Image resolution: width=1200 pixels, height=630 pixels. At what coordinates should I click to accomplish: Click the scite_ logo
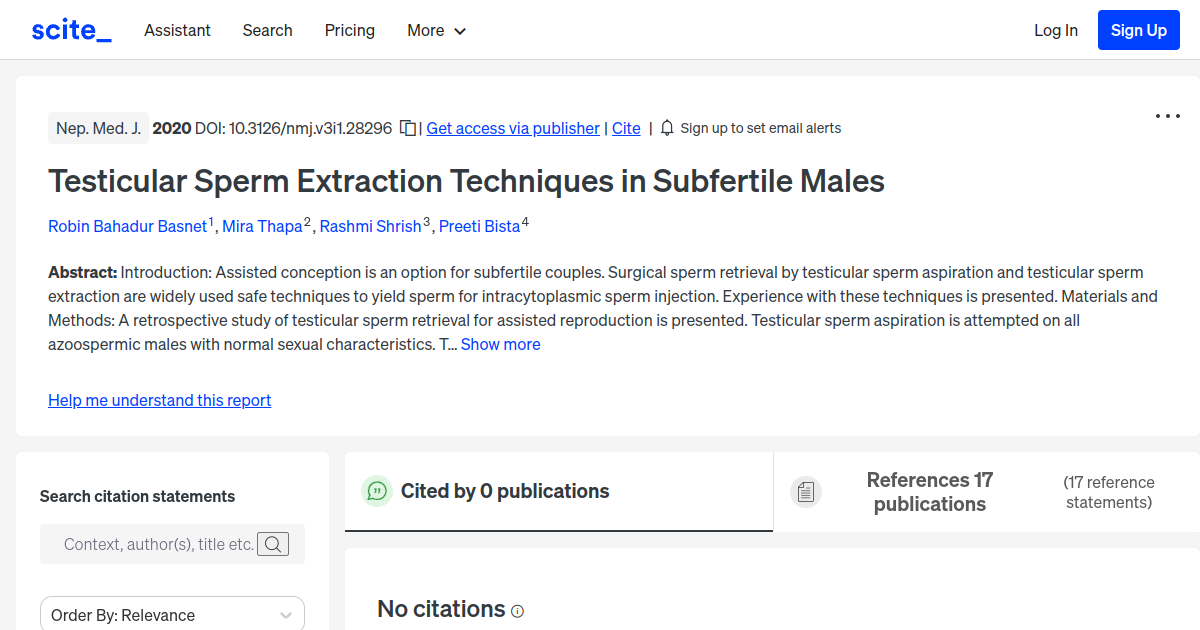[x=70, y=29]
